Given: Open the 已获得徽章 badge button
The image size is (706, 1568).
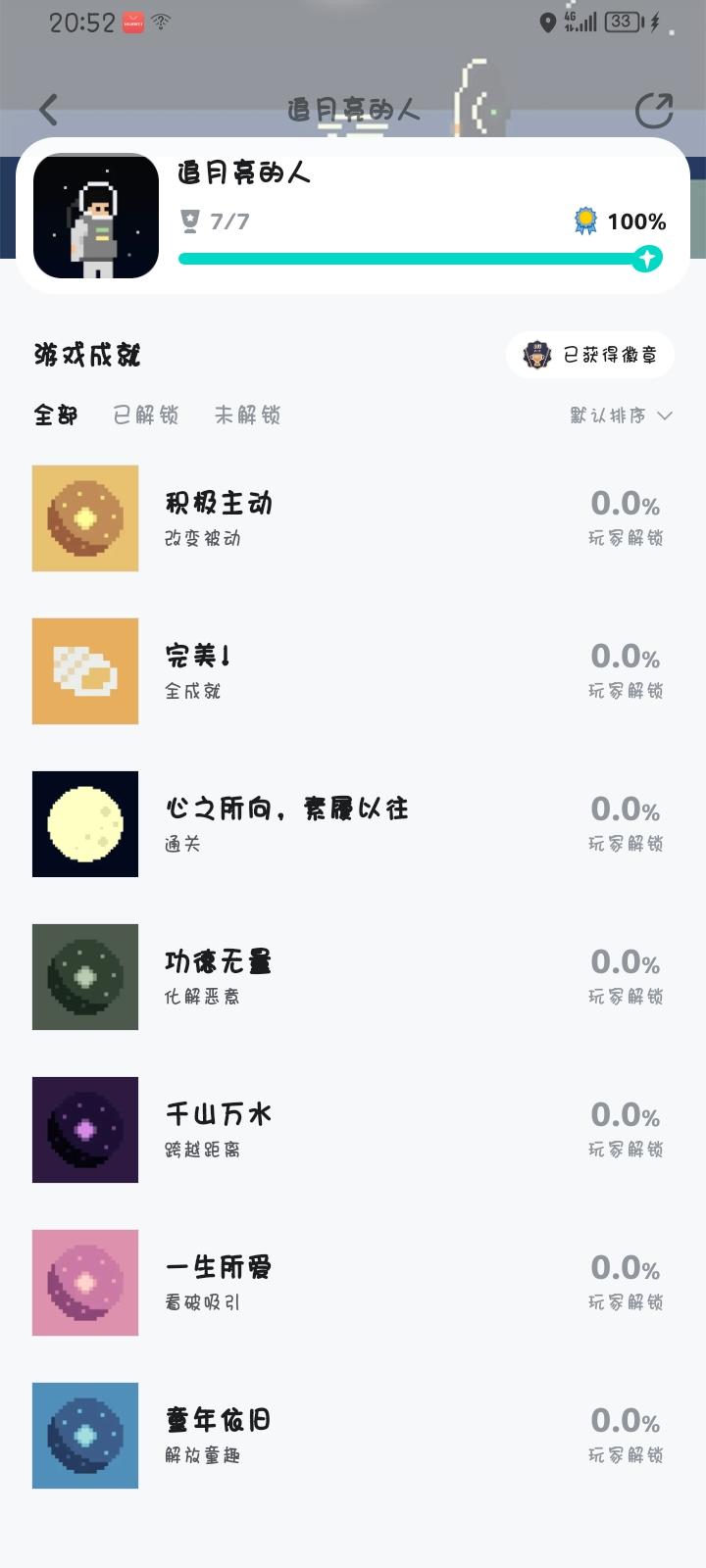Looking at the screenshot, I should [x=590, y=355].
